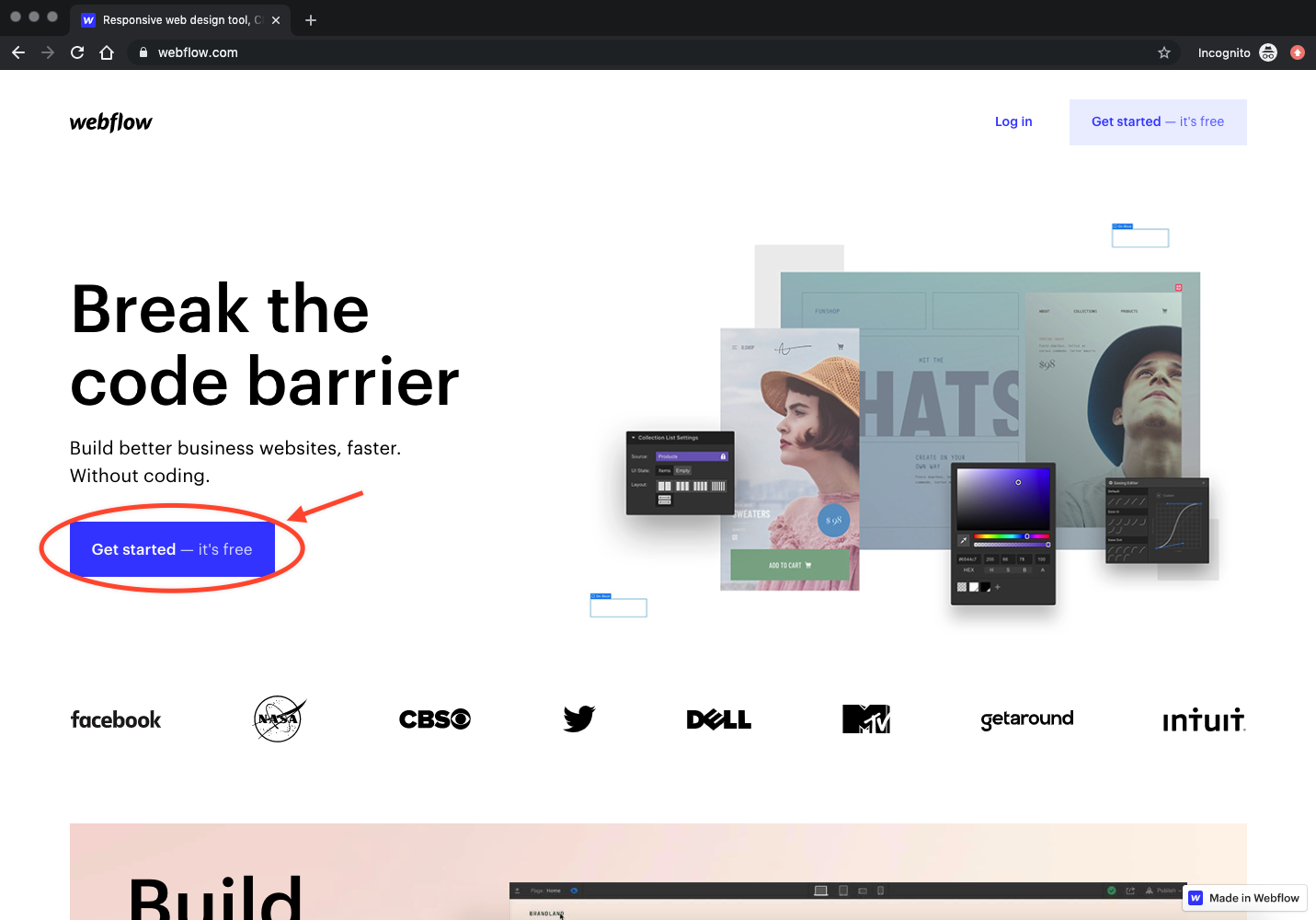Click the incognito profile icon
Image resolution: width=1316 pixels, height=920 pixels.
1268,52
